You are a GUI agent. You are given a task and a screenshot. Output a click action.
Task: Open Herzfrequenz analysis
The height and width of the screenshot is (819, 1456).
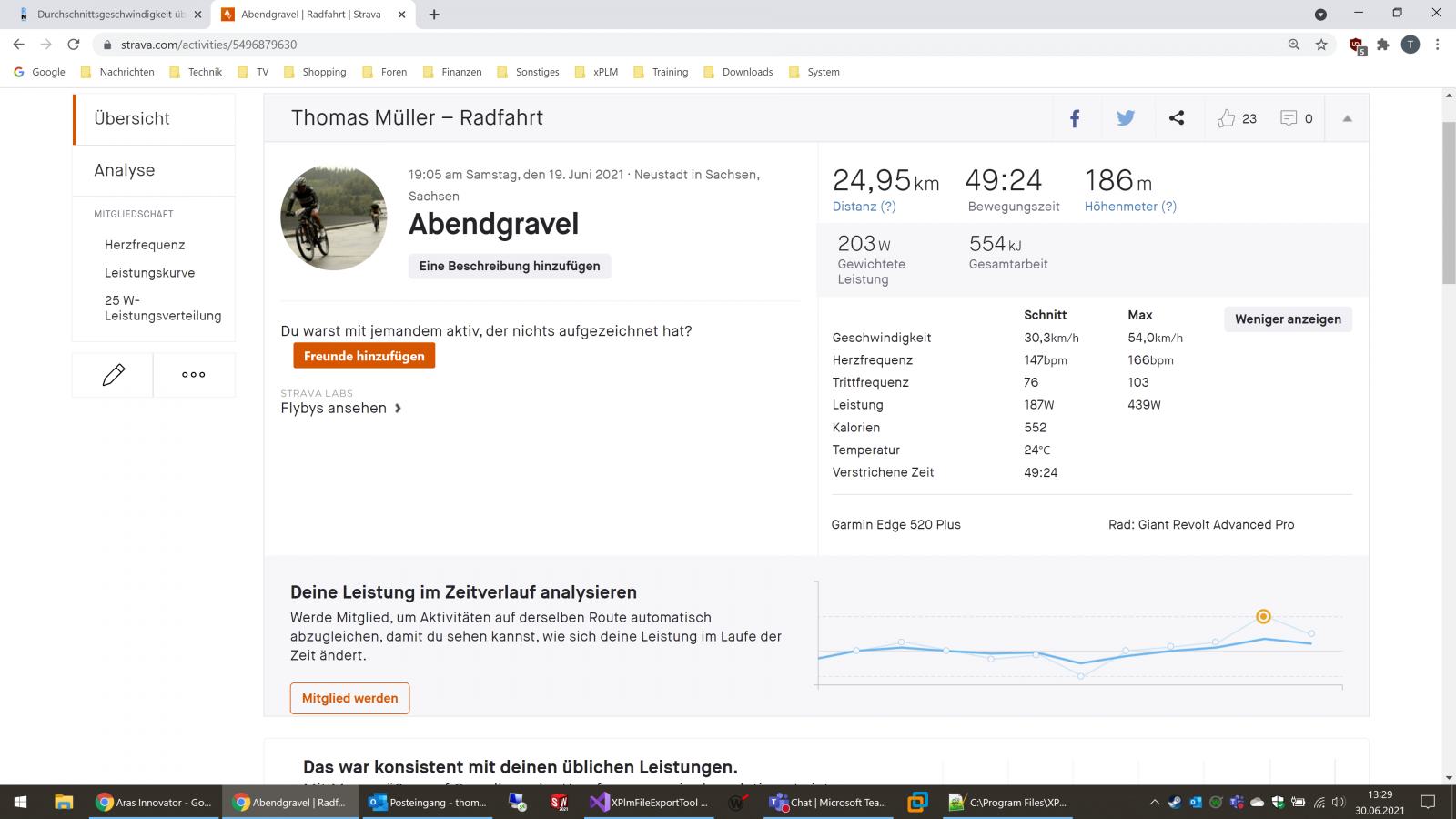145,245
